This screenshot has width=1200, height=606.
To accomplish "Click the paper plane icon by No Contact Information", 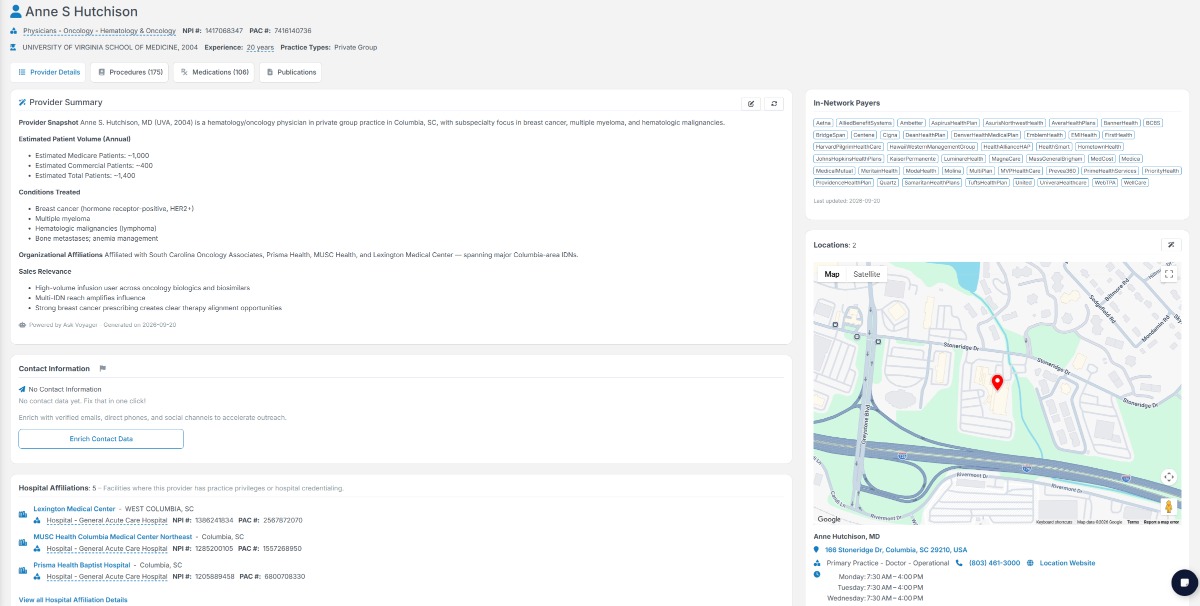I will point(22,389).
